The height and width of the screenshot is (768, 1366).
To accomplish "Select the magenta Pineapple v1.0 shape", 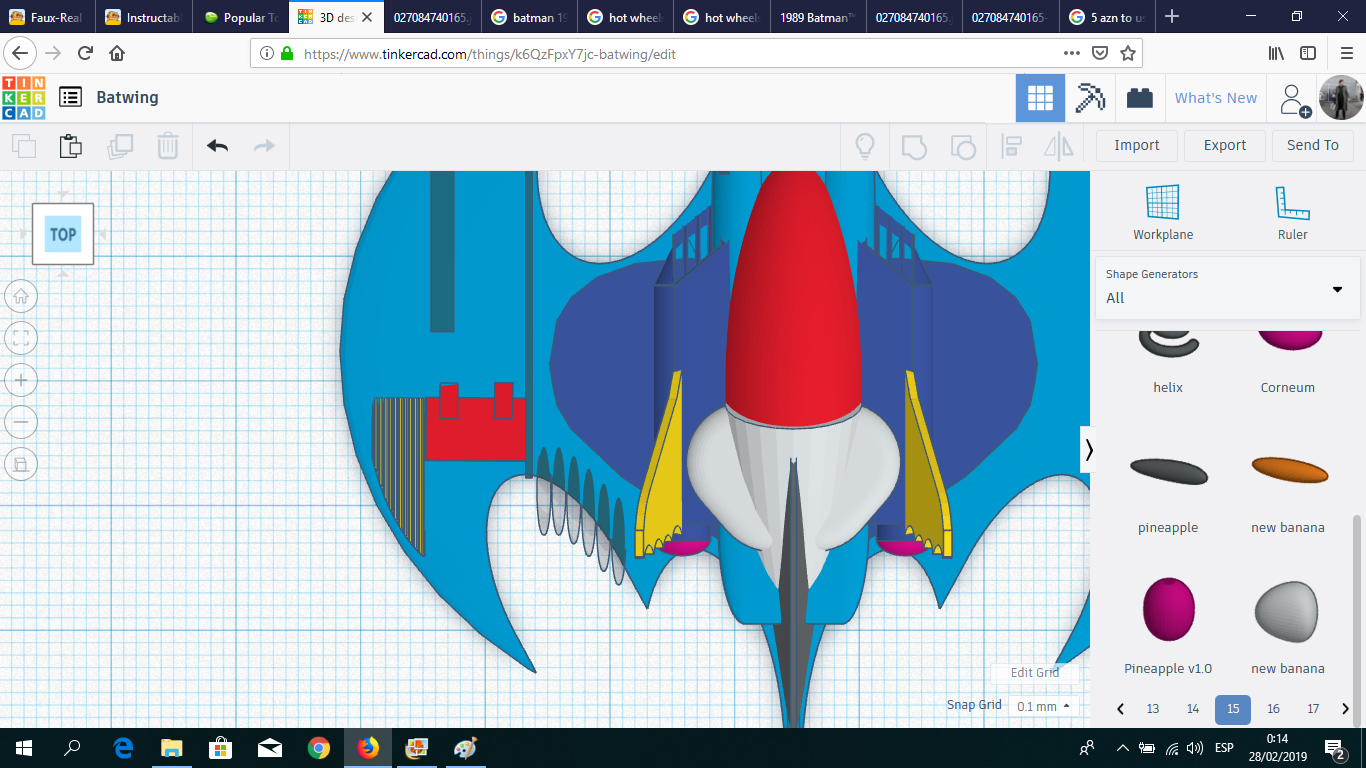I will (x=1168, y=609).
